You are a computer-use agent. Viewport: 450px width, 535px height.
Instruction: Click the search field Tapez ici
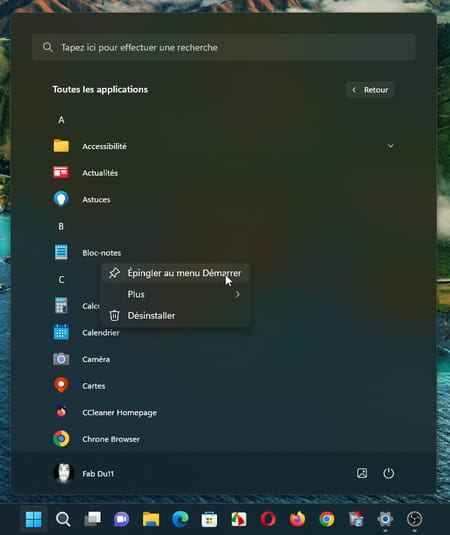224,47
